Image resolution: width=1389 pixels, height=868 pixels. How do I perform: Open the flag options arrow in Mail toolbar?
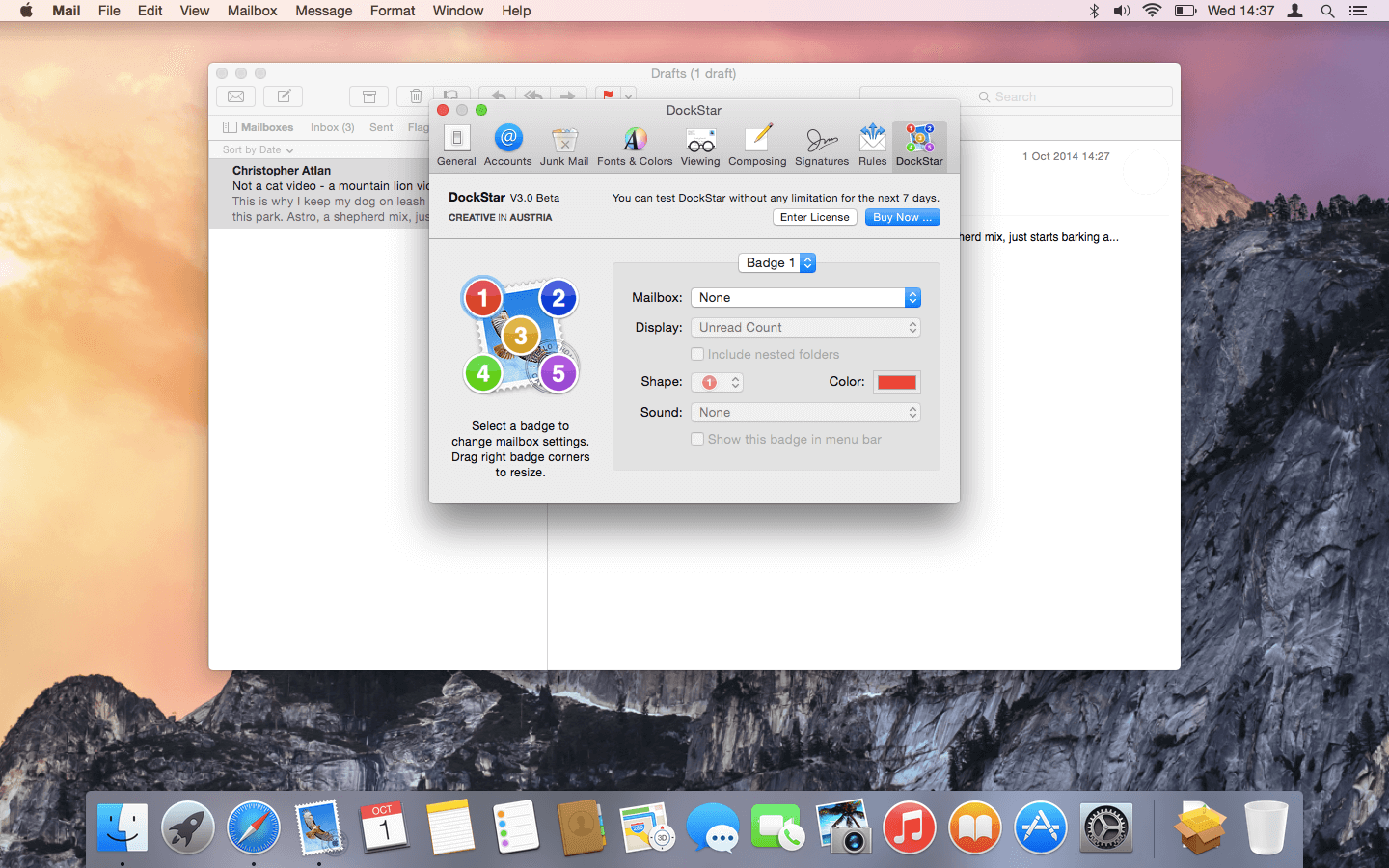628,95
